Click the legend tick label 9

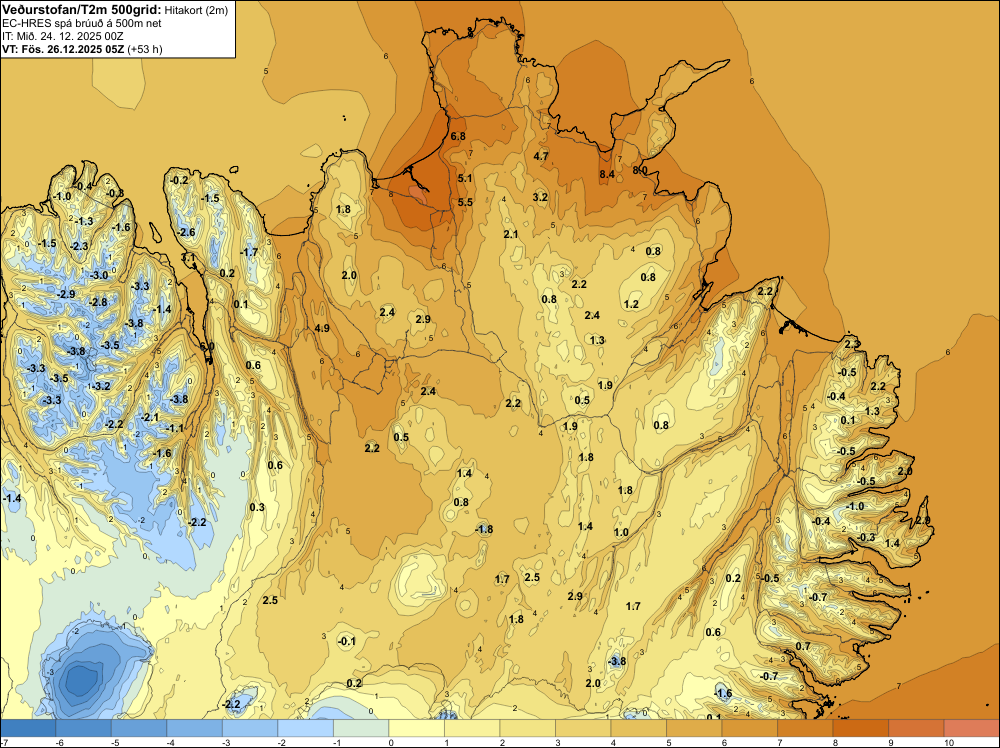[x=890, y=743]
